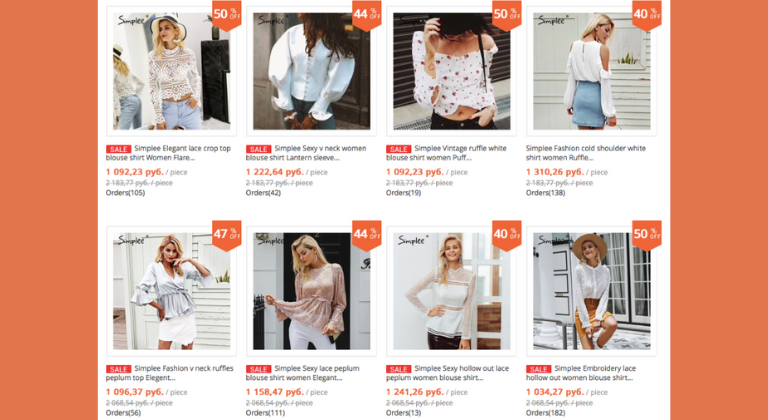The image size is (768, 420).
Task: Click SALE tag beside Vintage ruffle white blouse
Action: coord(399,149)
